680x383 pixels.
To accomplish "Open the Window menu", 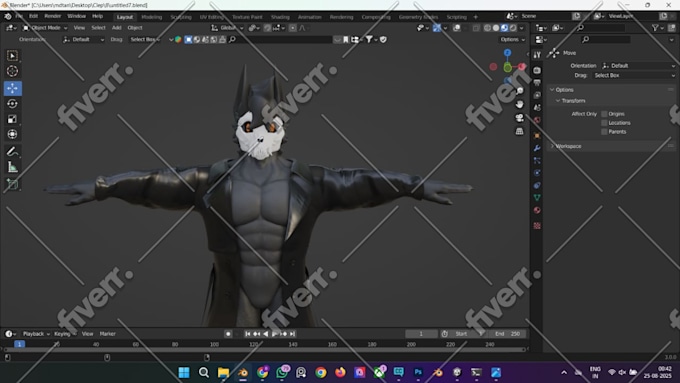I will 76,16.
